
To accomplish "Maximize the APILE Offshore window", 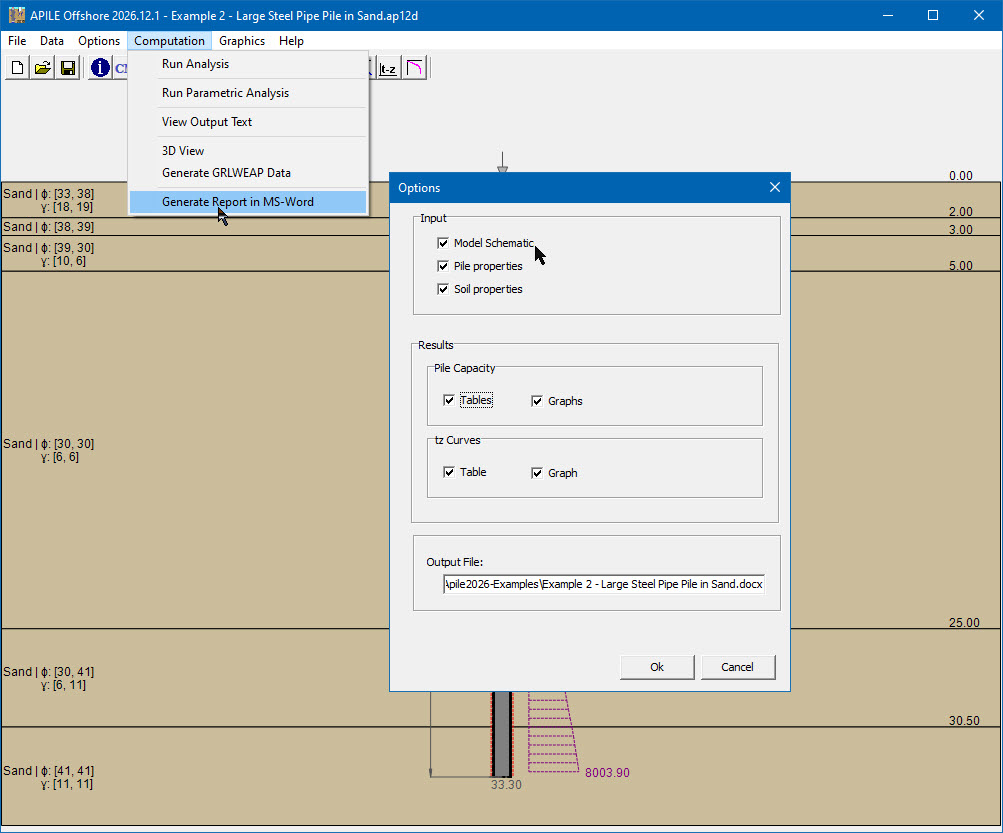I will tap(933, 15).
